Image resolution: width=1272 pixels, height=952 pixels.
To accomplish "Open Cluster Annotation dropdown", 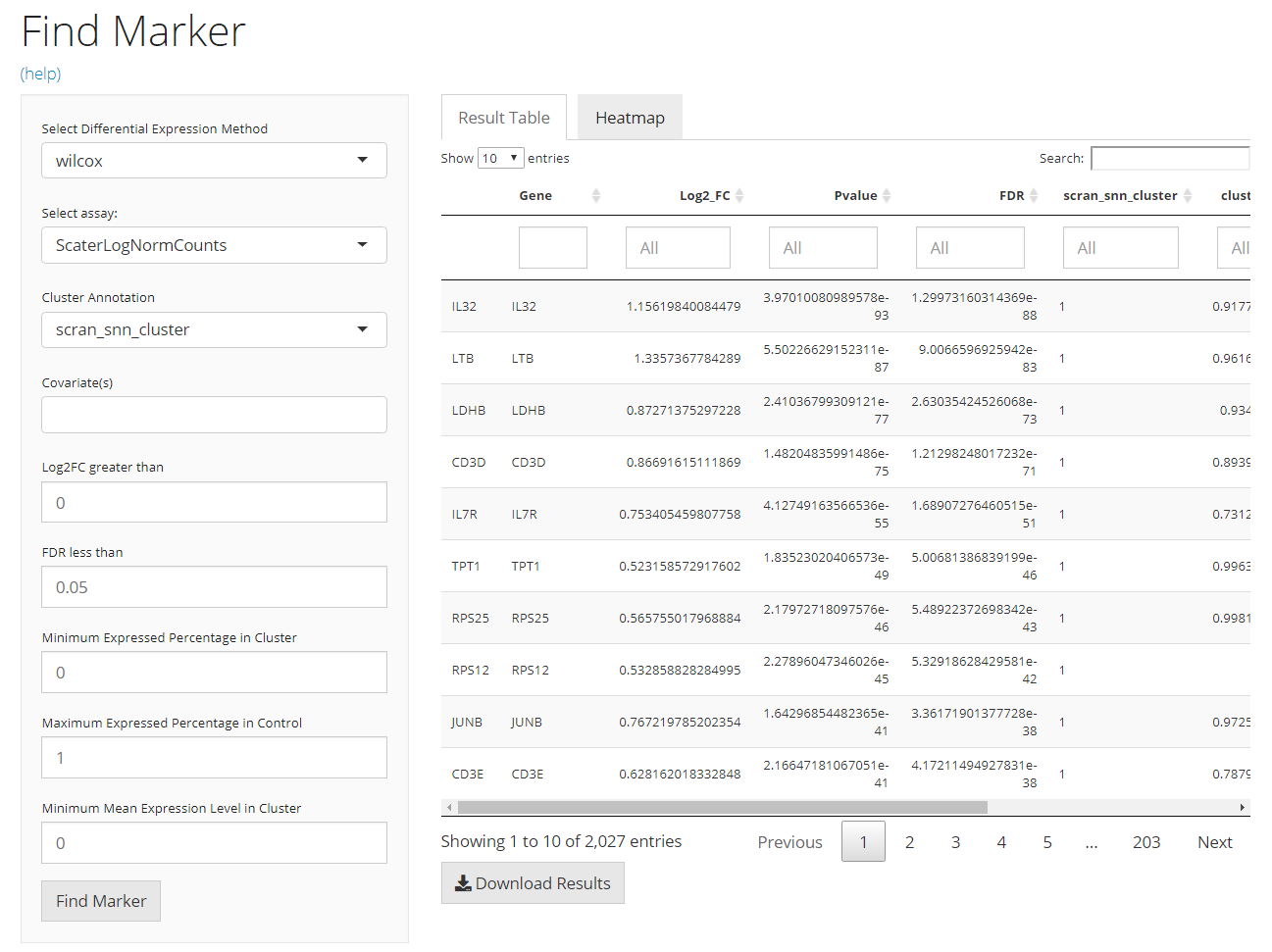I will point(214,330).
